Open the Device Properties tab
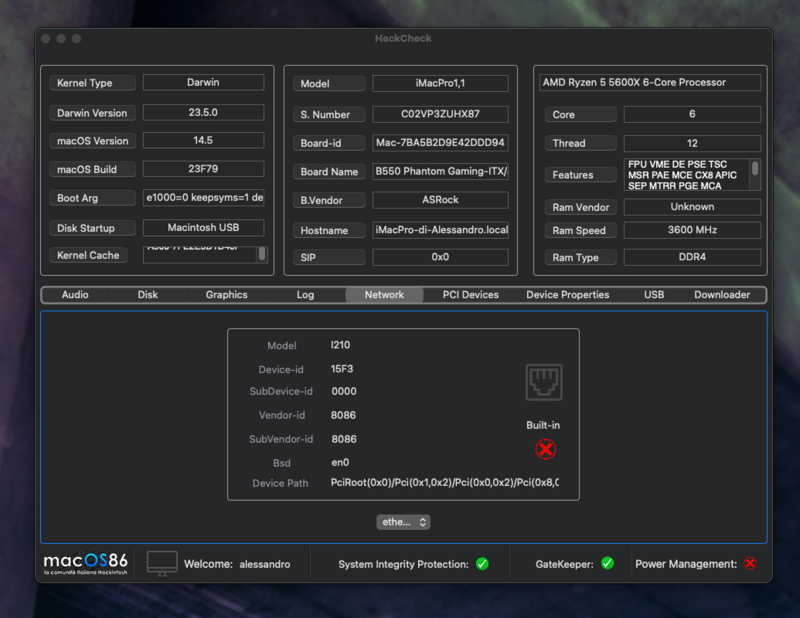Screen dimensions: 800x618 coord(567,295)
